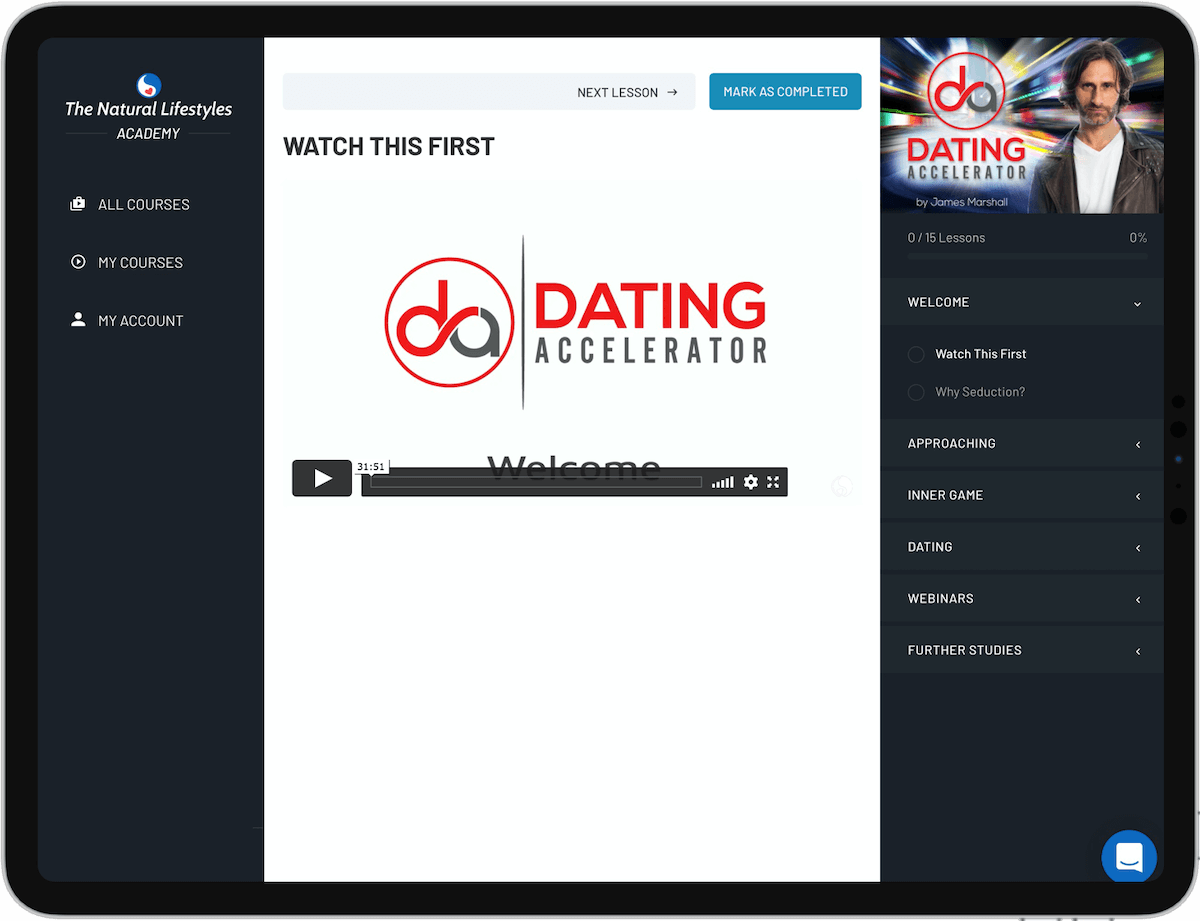Open My Account page
This screenshot has width=1200, height=921.
pyautogui.click(x=127, y=320)
